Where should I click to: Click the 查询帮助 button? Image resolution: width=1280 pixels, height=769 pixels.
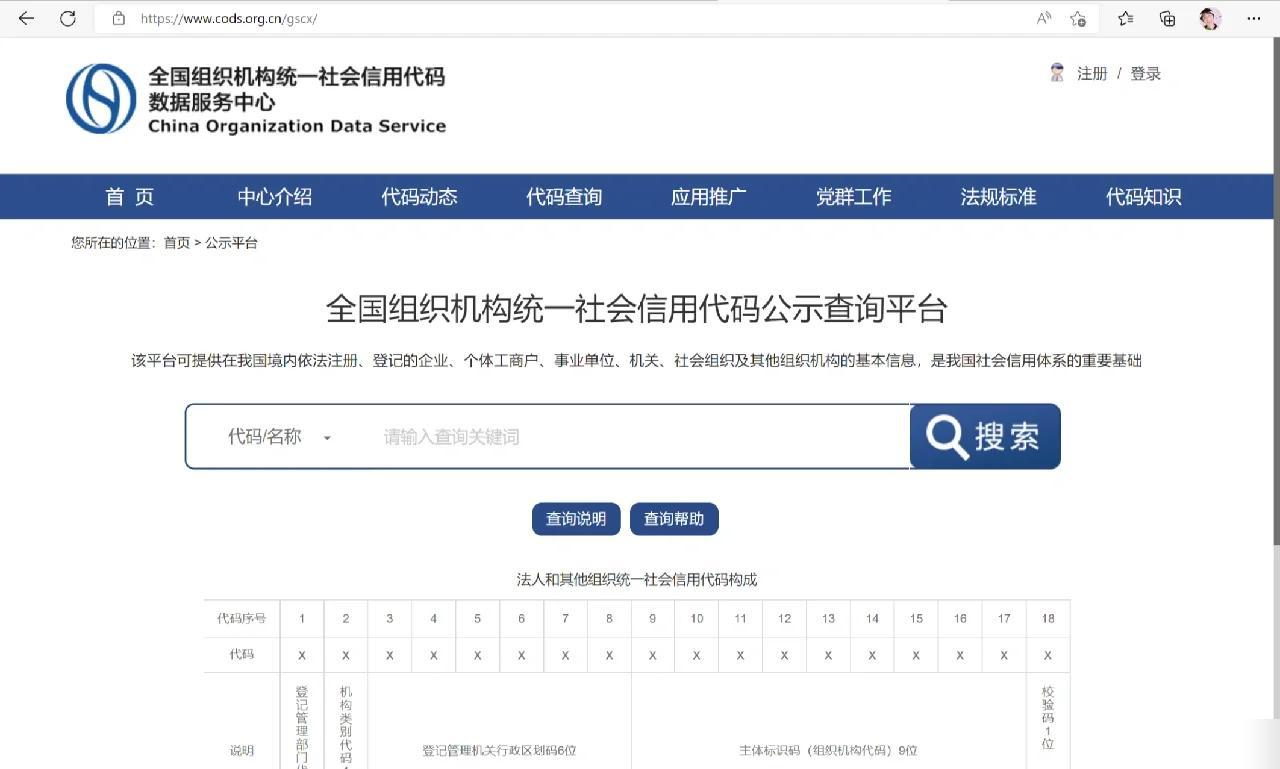[x=674, y=519]
